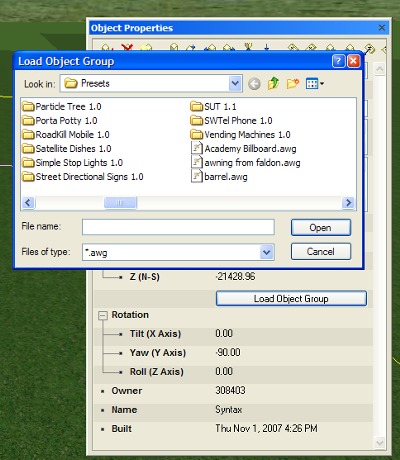Select the Yaw (Y Axis) value field

tap(293, 352)
